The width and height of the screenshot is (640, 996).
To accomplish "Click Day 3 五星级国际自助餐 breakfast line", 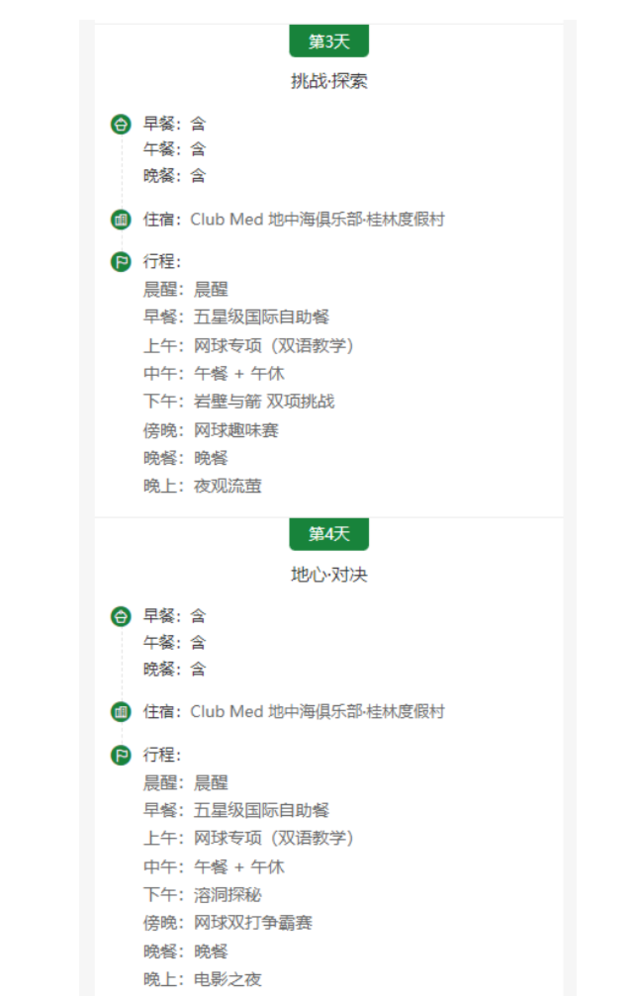I will coord(261,318).
